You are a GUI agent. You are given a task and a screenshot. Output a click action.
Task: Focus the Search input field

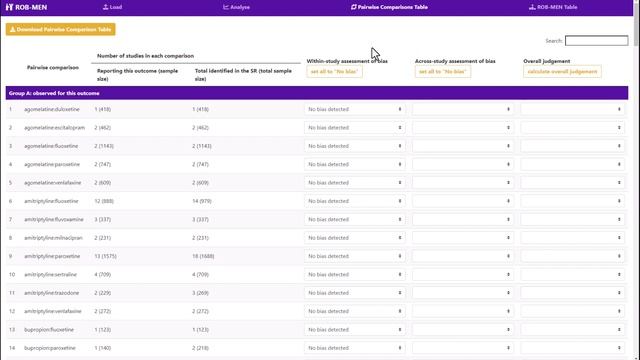pyautogui.click(x=596, y=40)
